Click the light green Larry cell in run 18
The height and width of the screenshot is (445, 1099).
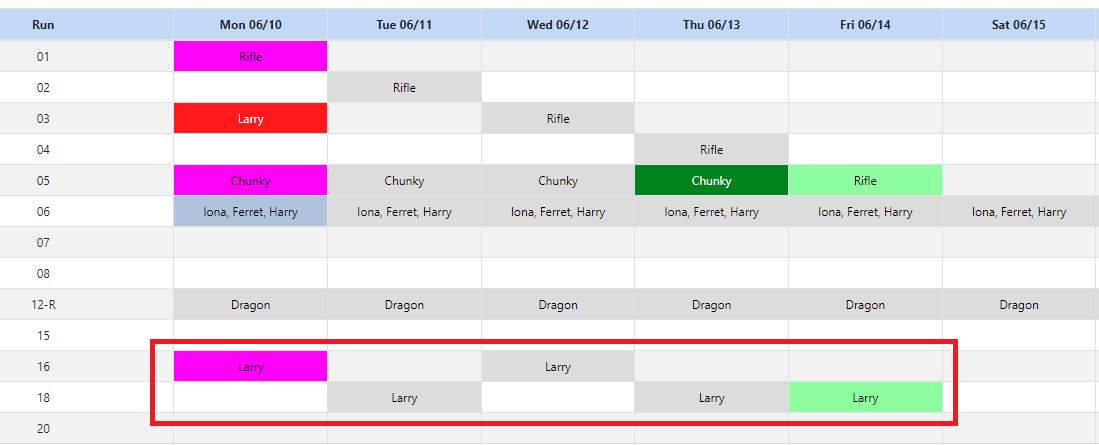coord(865,398)
